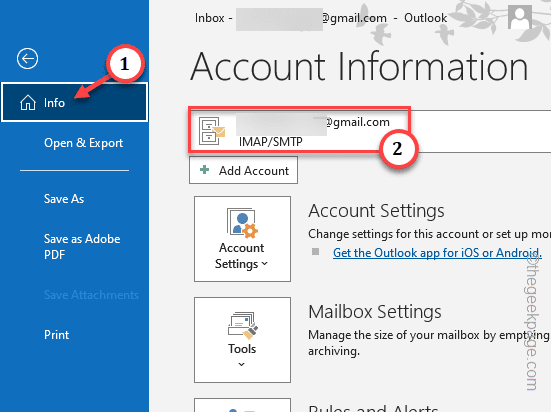
Task: Open the Tools dropdown button
Action: [x=242, y=340]
